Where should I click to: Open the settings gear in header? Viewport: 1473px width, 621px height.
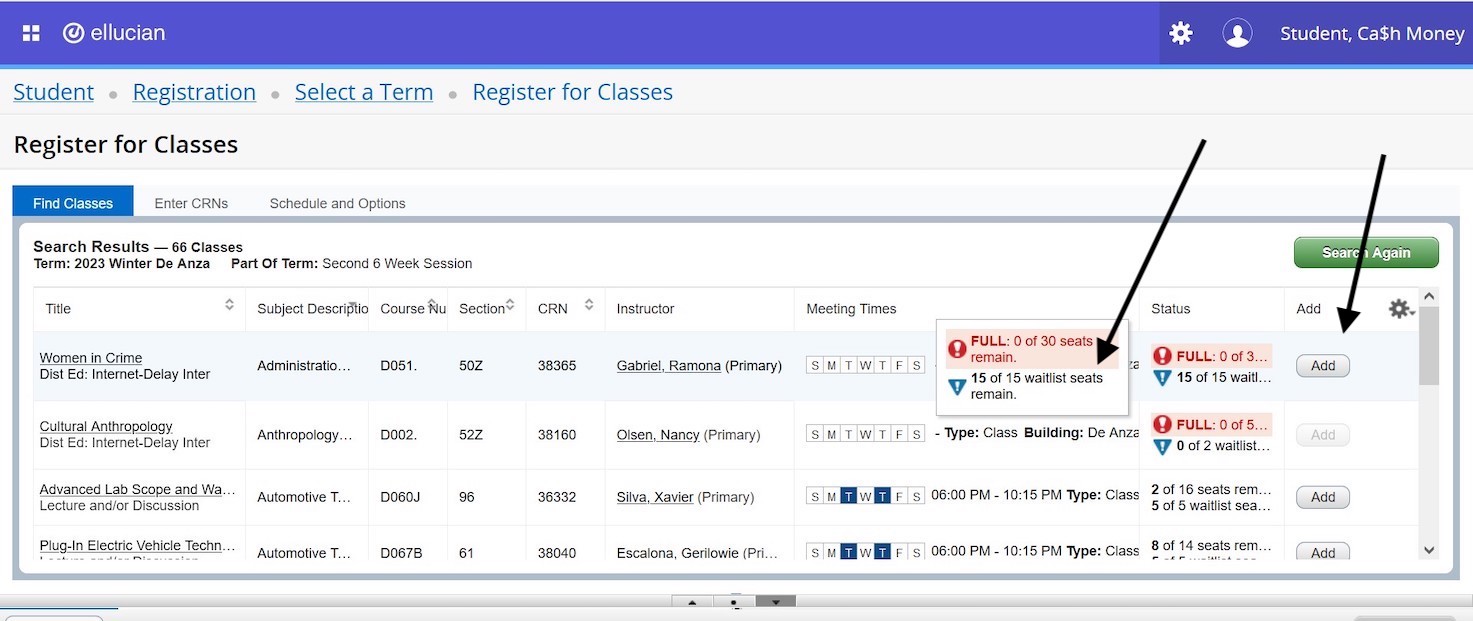[x=1181, y=34]
